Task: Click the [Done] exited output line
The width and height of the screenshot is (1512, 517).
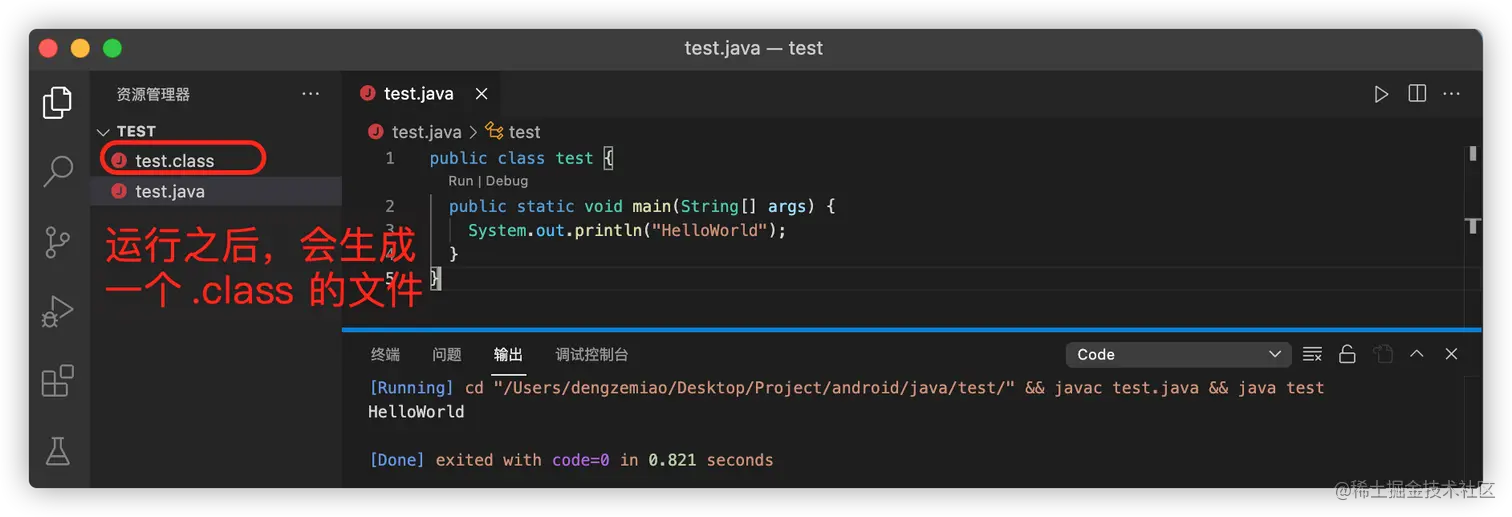Action: 570,460
